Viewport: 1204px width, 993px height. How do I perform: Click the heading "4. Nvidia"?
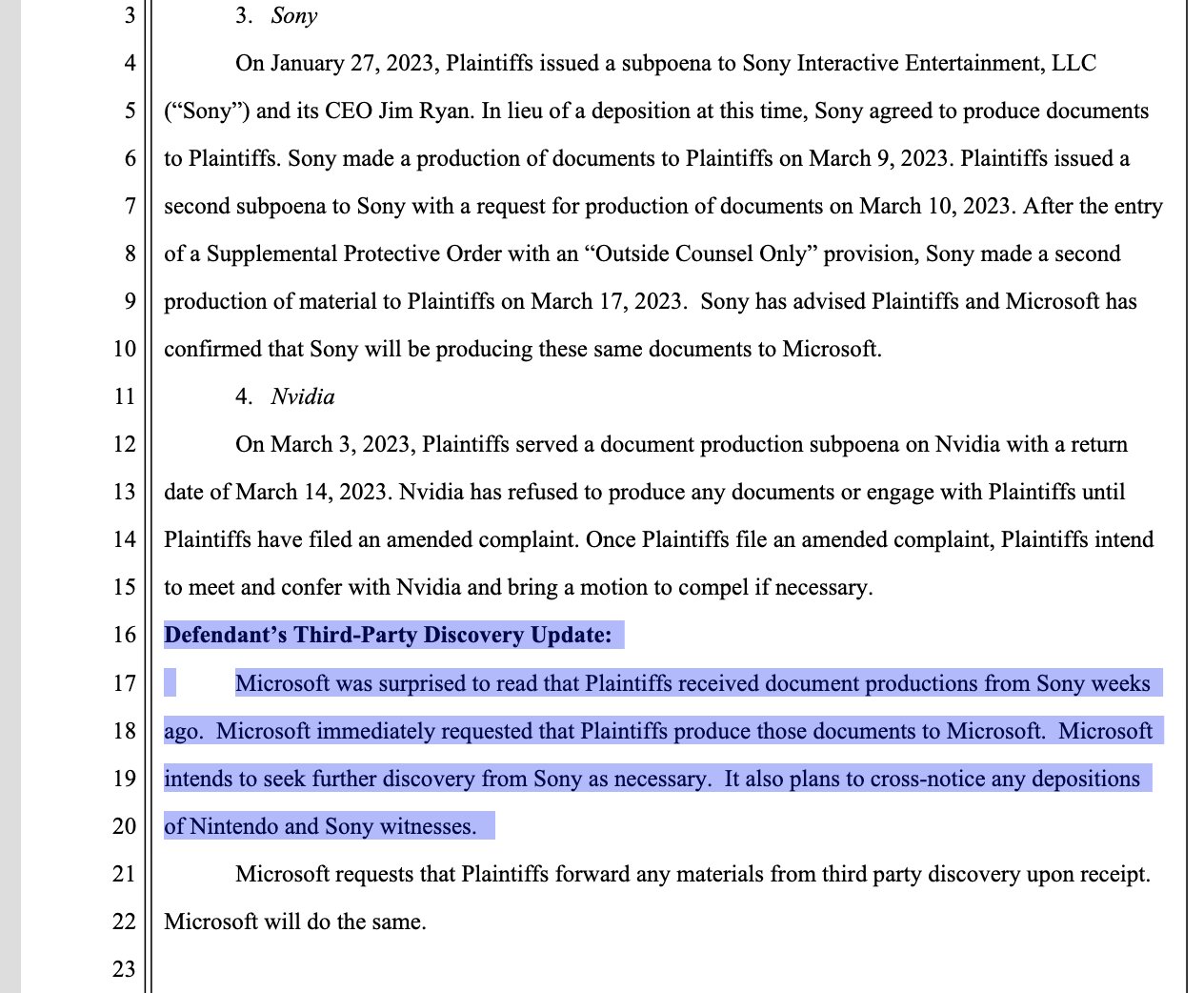(285, 396)
